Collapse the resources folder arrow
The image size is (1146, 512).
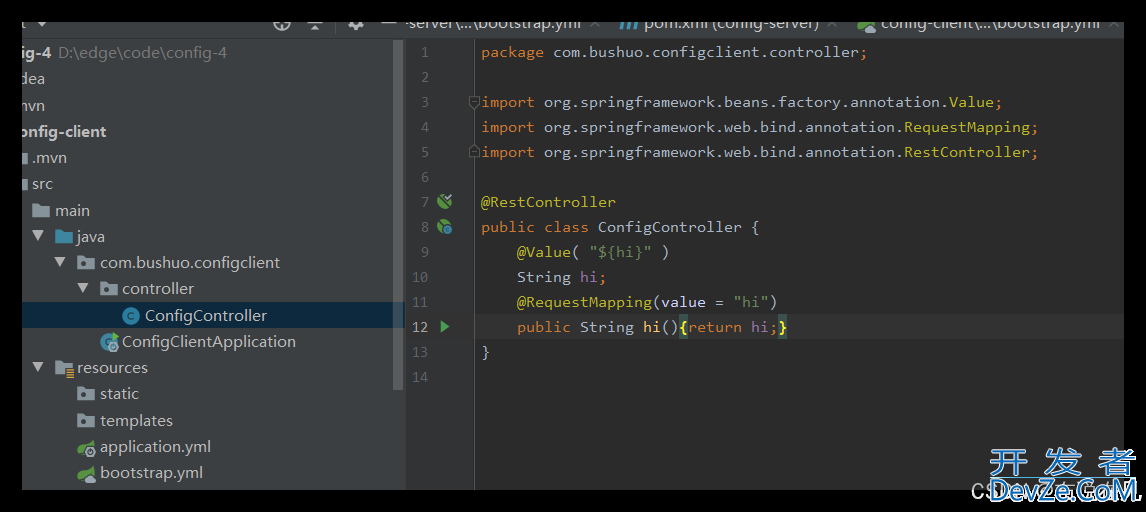click(x=38, y=368)
